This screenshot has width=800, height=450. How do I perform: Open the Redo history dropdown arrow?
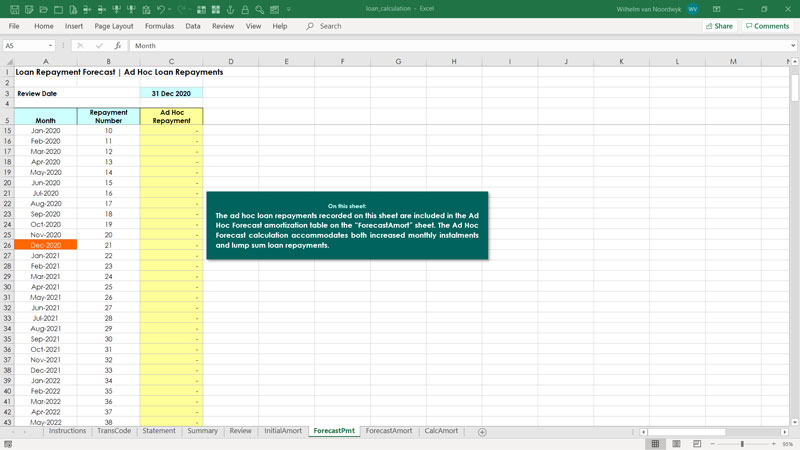[190, 9]
